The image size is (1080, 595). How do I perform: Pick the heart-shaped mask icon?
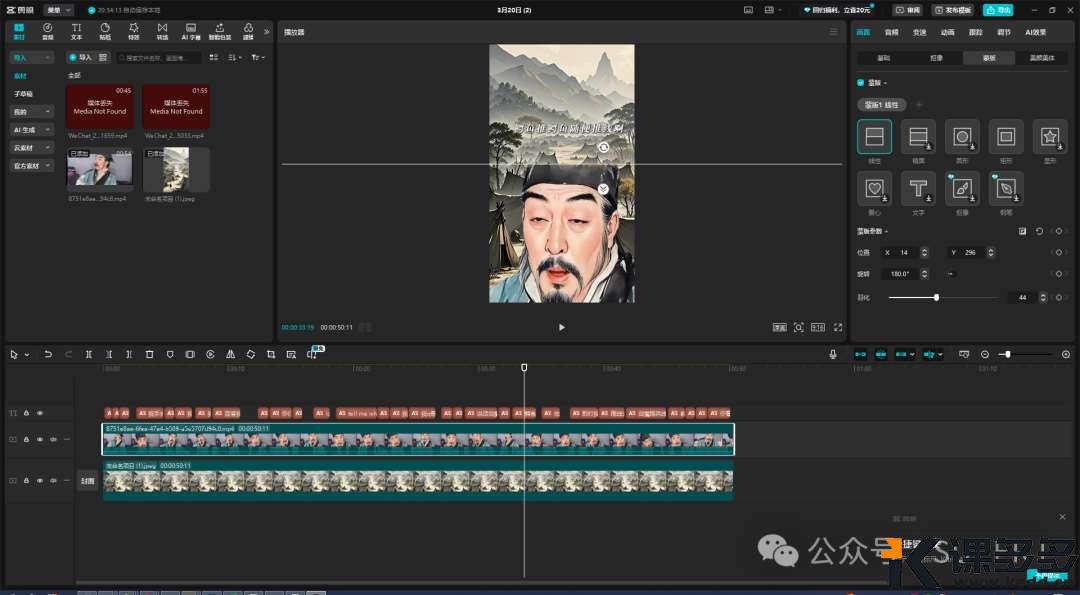tap(874, 188)
